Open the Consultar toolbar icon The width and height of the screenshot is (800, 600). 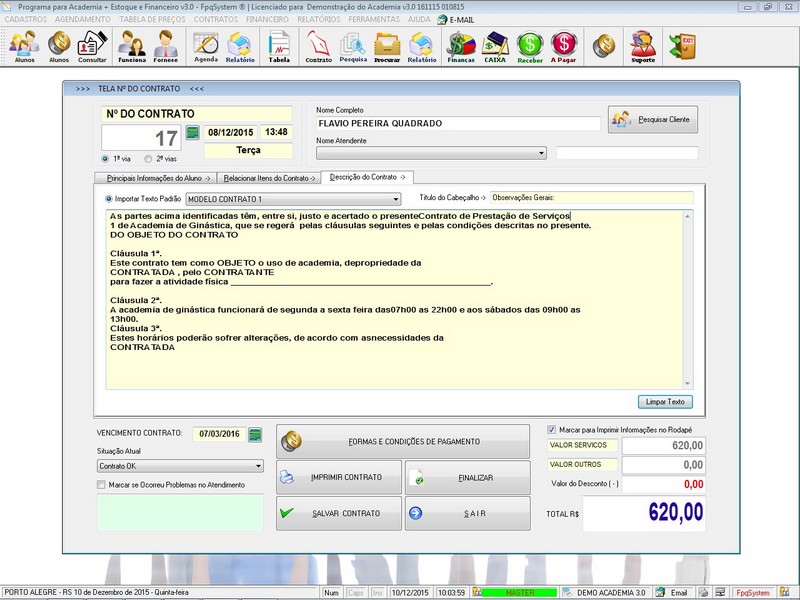tap(92, 46)
